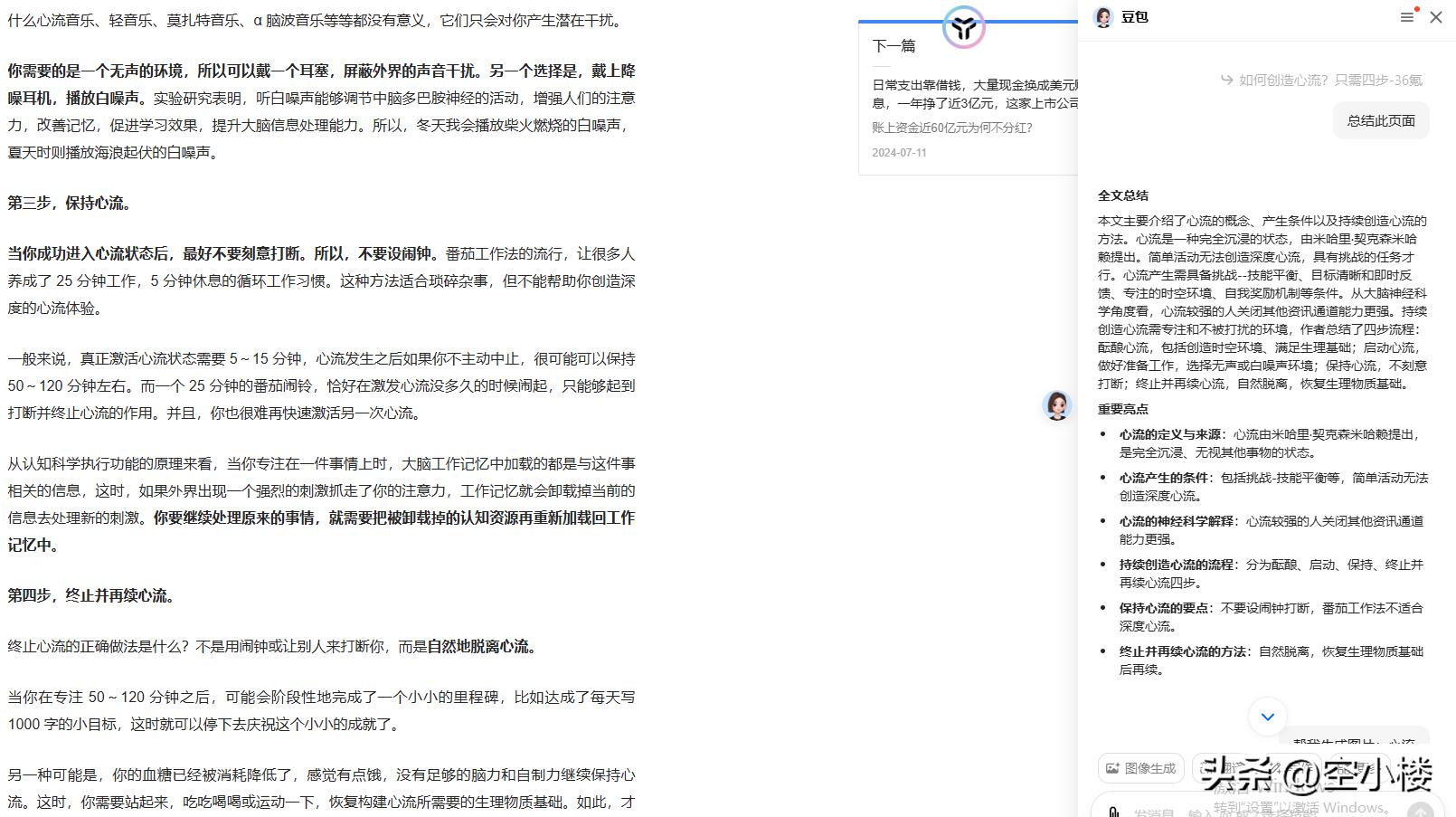Click the 终止并再续心流的方法 bullet
The width and height of the screenshot is (1456, 817).
click(x=1273, y=660)
